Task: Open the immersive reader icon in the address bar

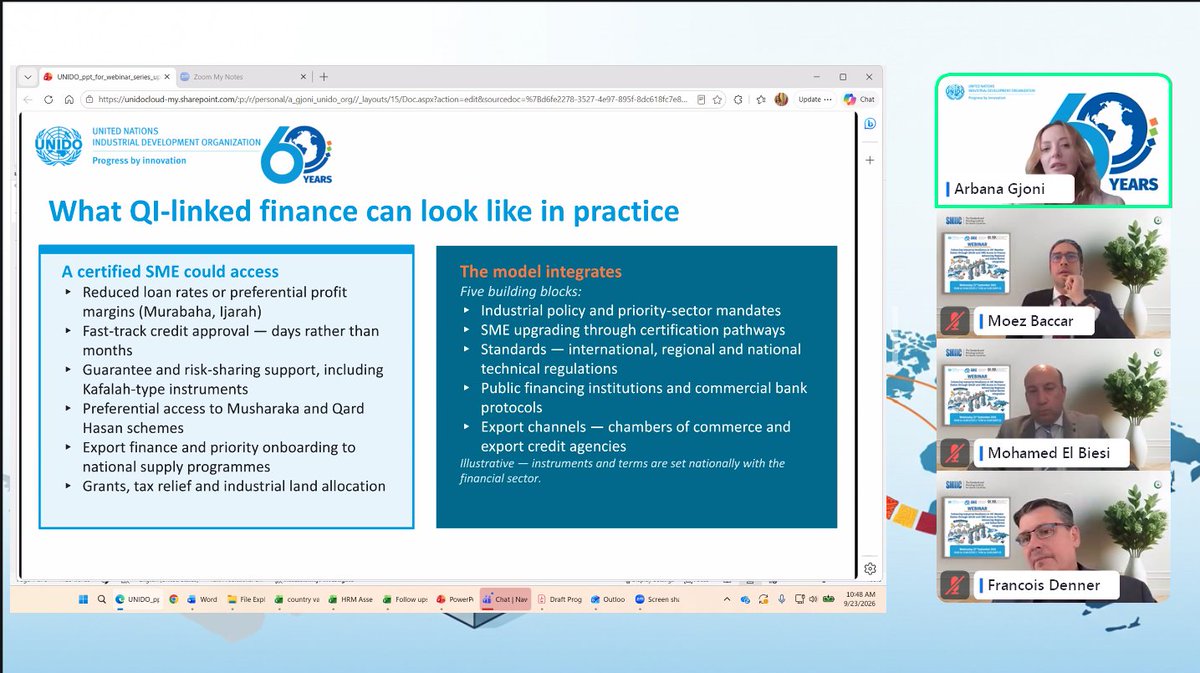Action: coord(701,99)
